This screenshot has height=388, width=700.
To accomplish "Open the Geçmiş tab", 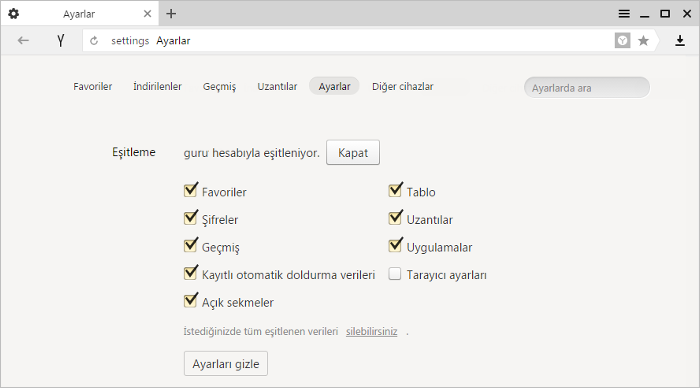I will 219,86.
